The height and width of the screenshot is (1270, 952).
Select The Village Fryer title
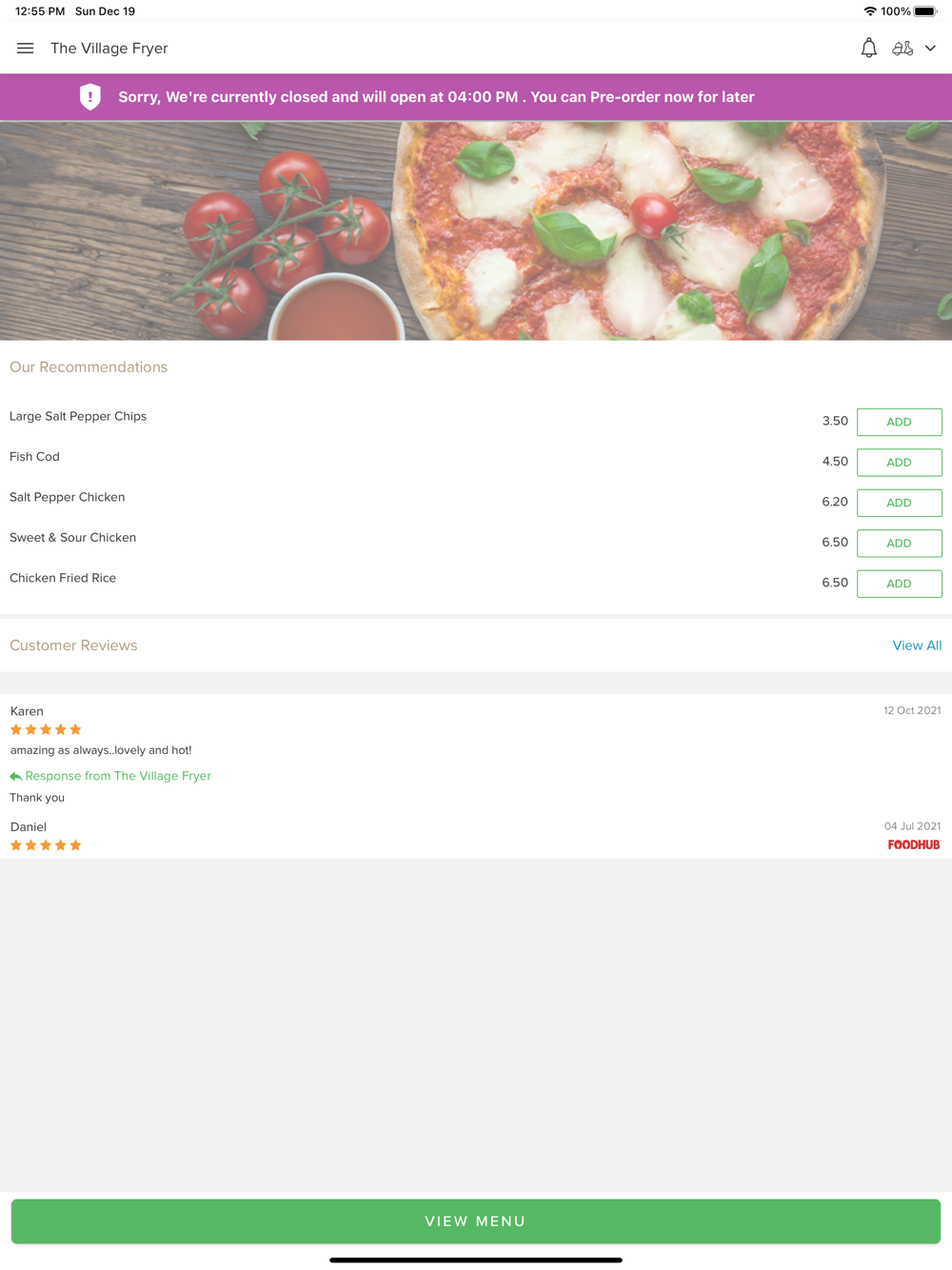point(109,49)
